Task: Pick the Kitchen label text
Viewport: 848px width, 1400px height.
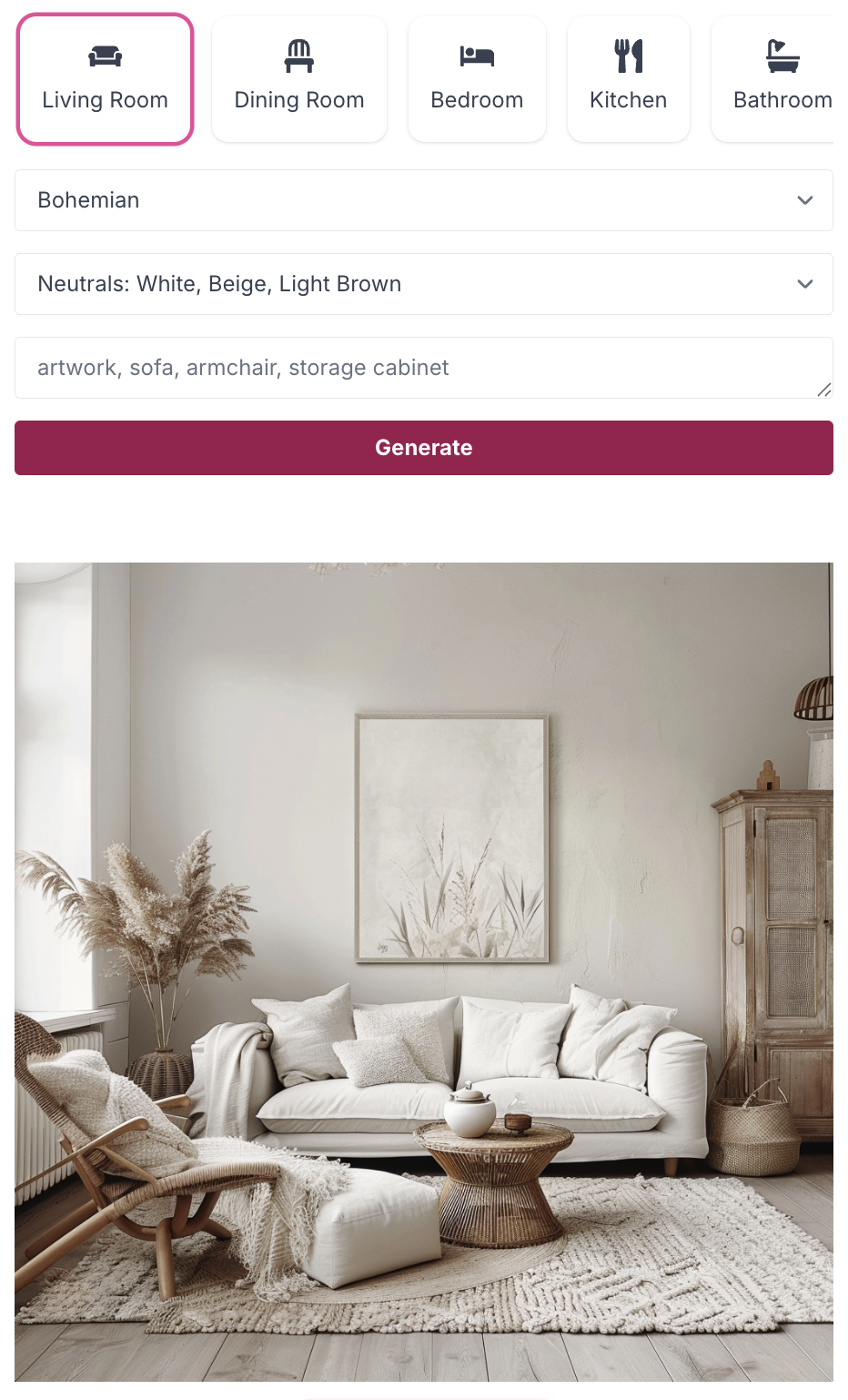Action: (629, 100)
